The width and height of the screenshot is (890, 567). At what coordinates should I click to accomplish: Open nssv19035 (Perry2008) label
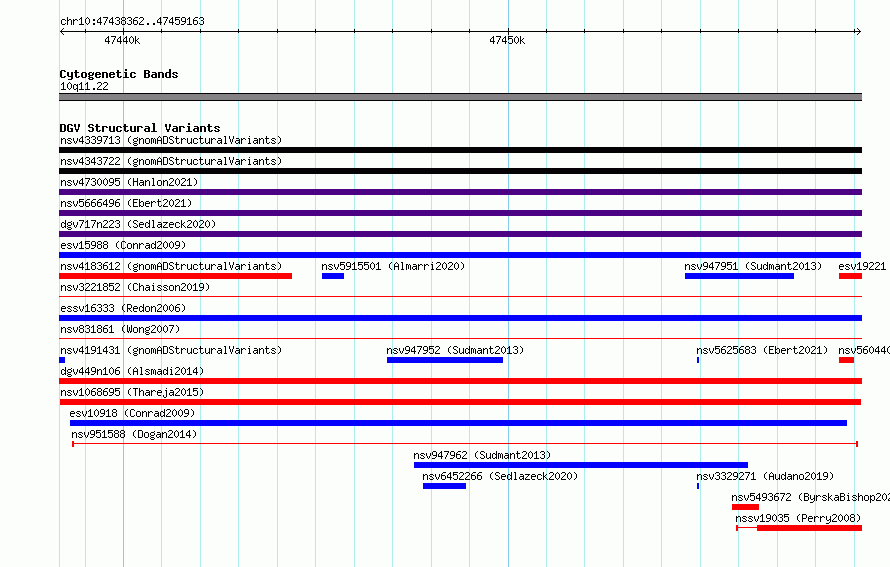(x=798, y=518)
